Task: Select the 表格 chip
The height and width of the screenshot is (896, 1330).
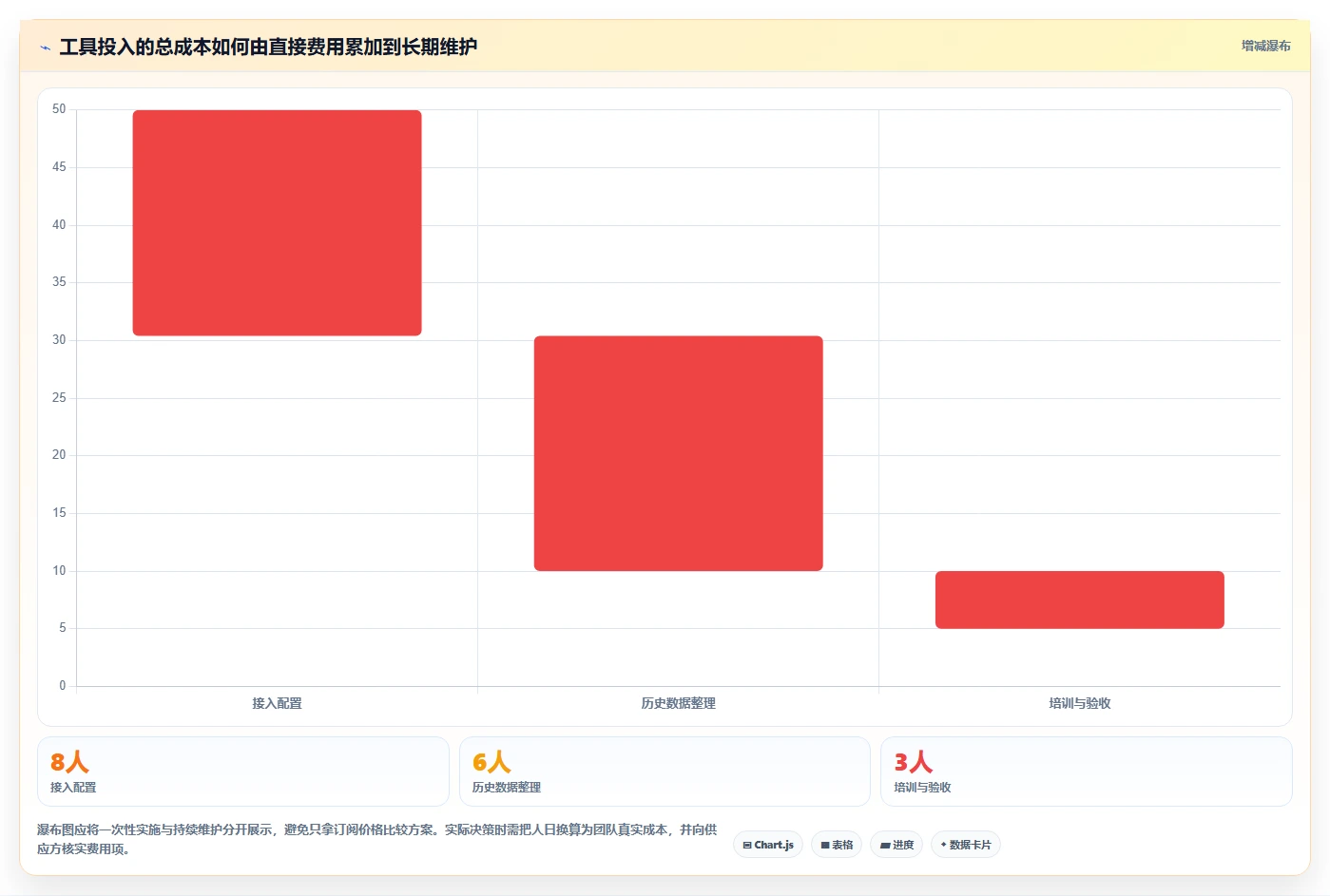Action: point(837,845)
